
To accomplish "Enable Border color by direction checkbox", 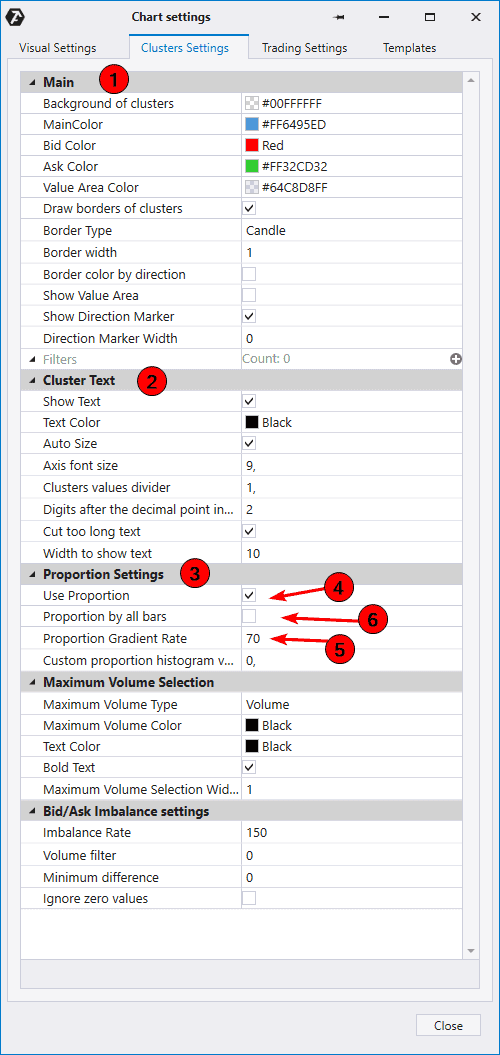I will pos(249,275).
